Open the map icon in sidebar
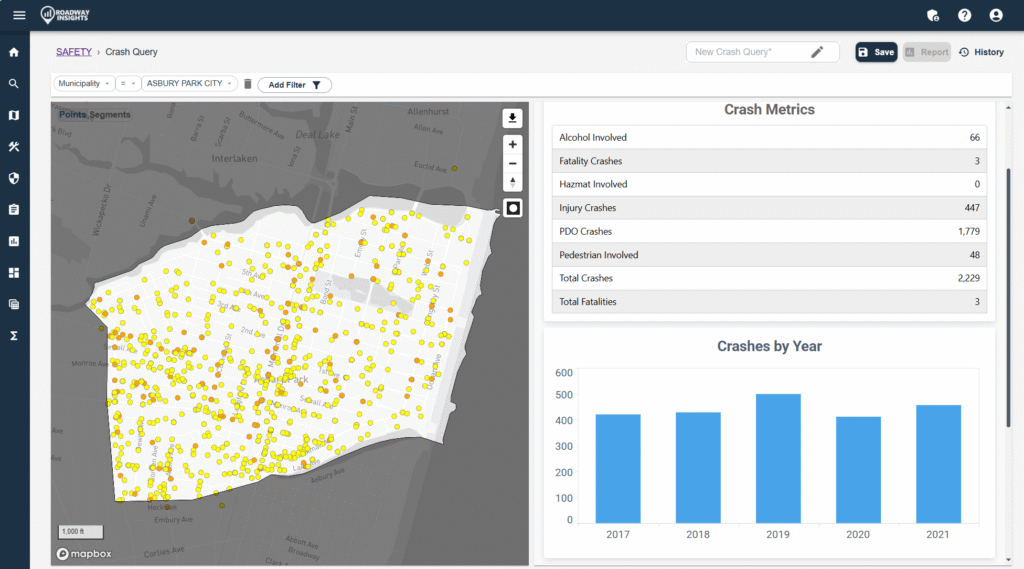Image resolution: width=1024 pixels, height=569 pixels. tap(14, 115)
